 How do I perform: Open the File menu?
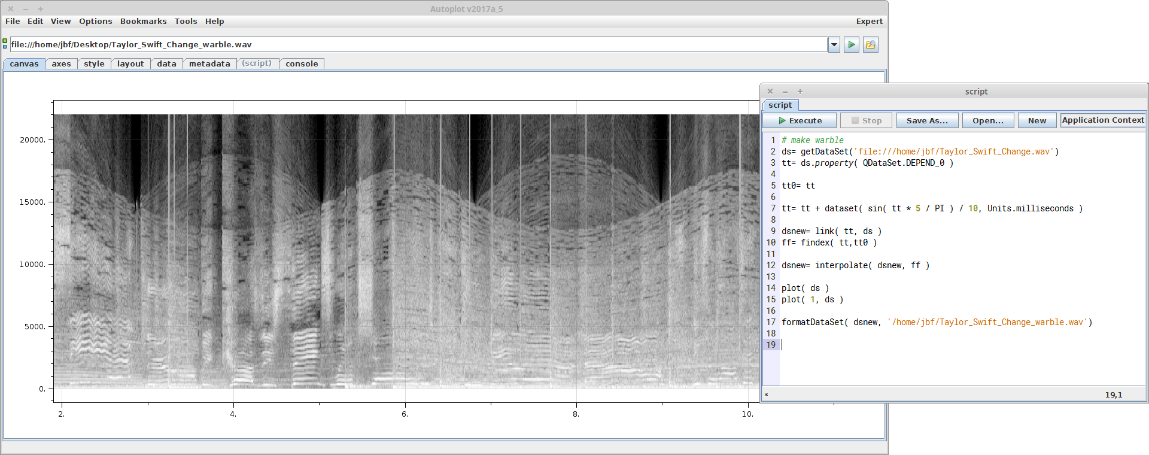[12, 21]
